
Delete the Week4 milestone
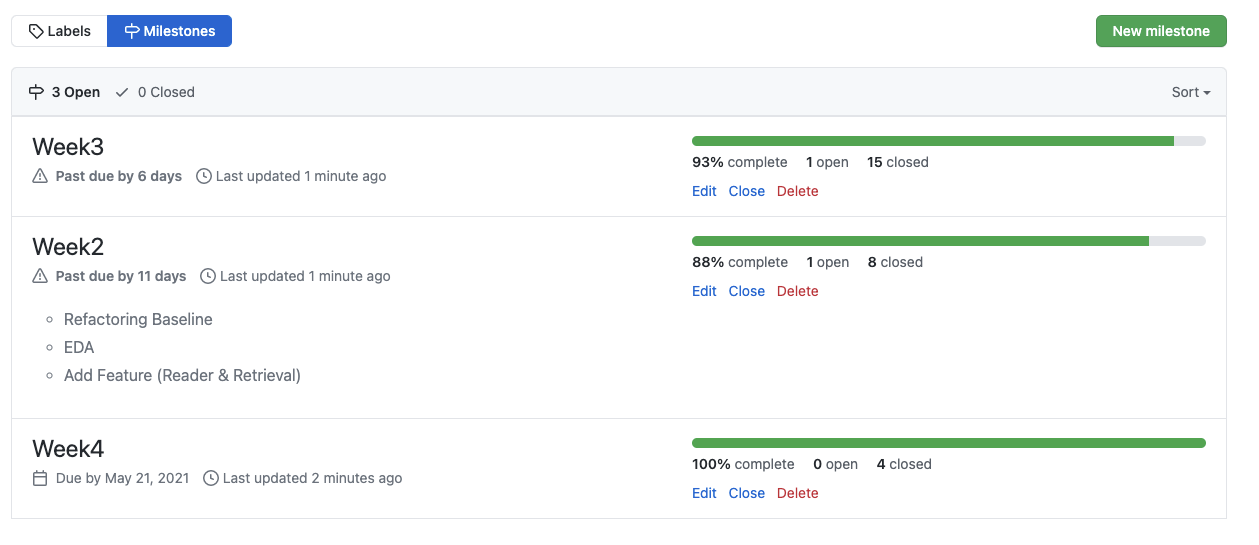tap(797, 493)
